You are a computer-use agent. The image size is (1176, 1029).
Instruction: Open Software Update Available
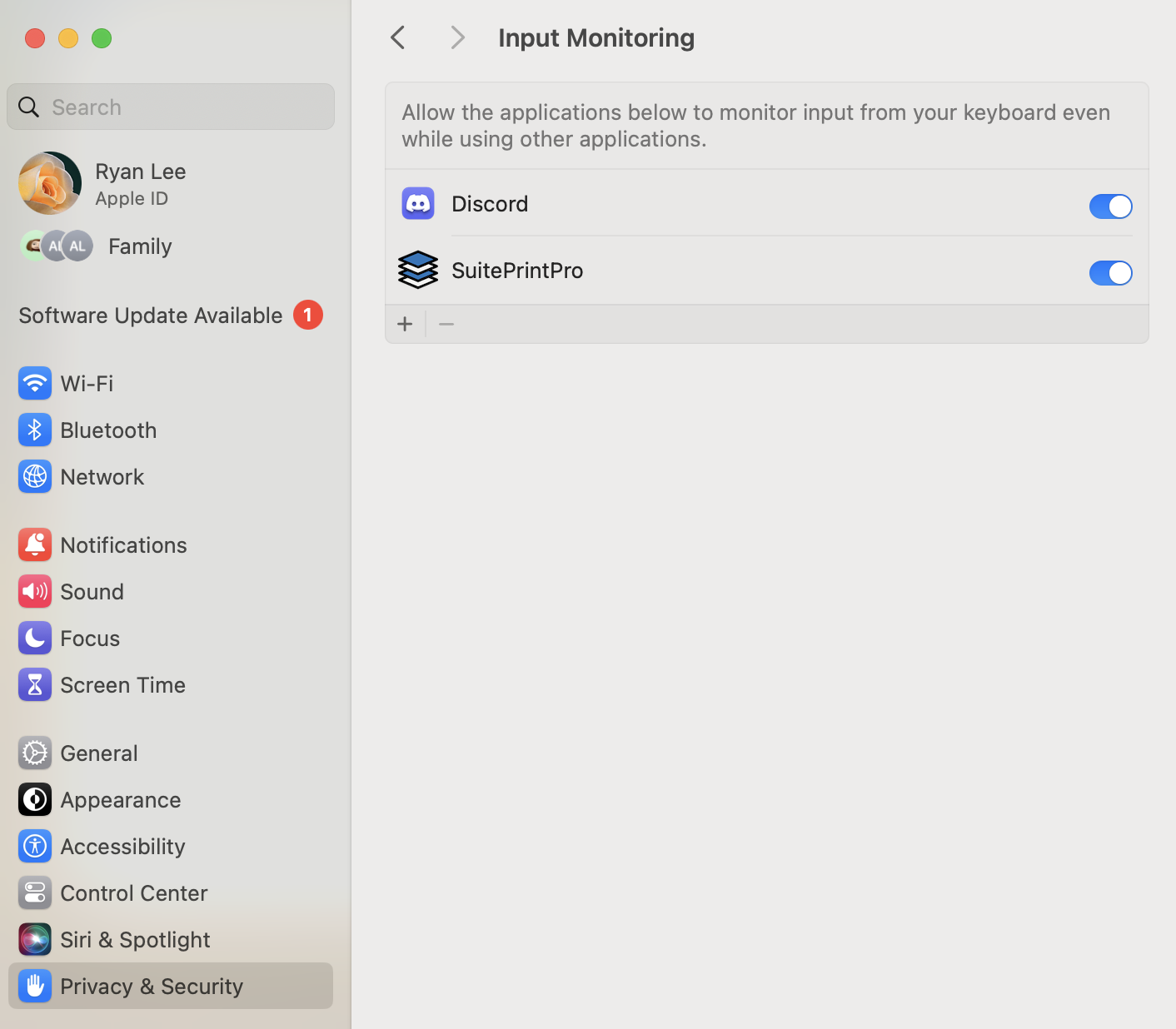pyautogui.click(x=171, y=315)
